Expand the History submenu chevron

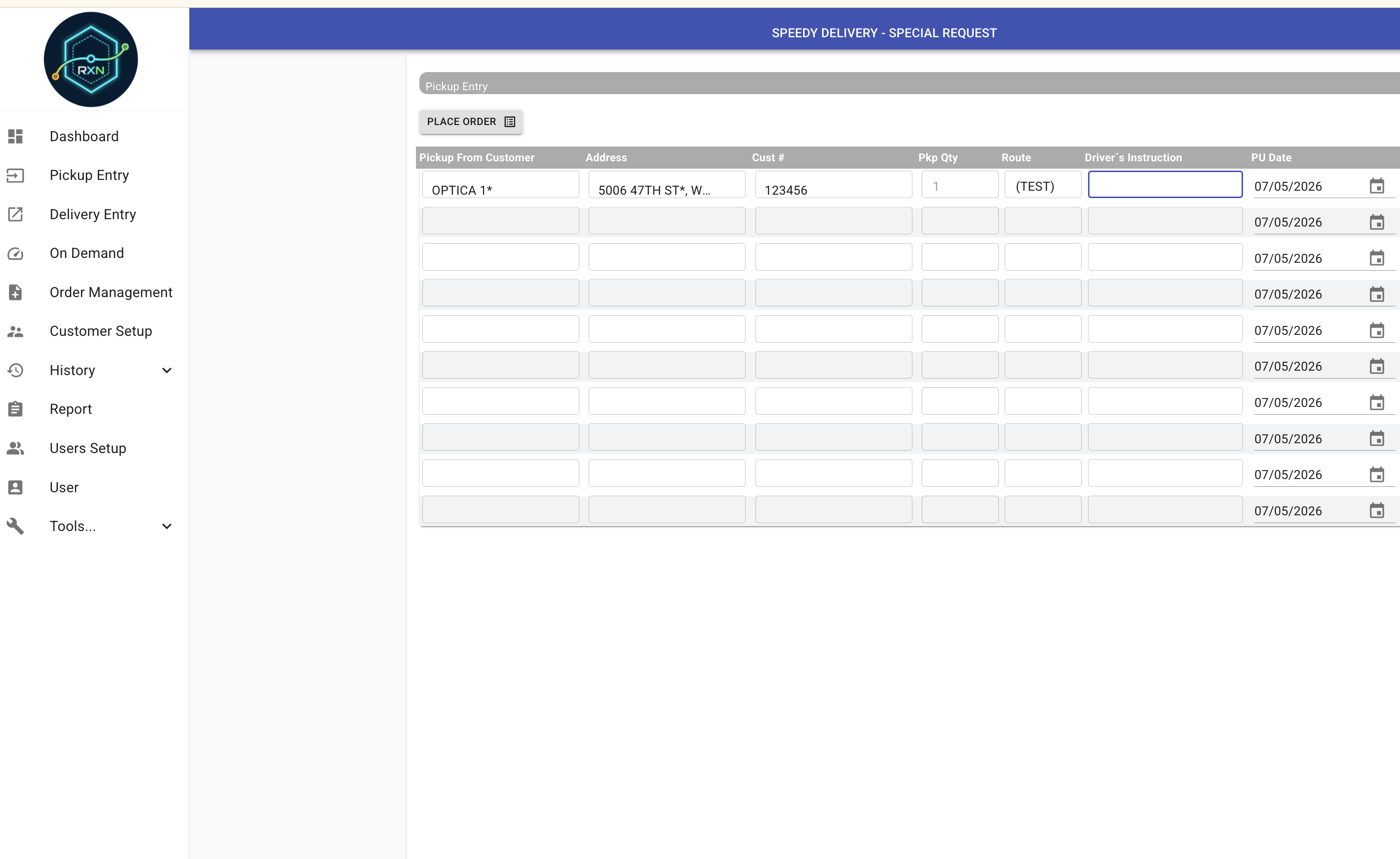167,370
